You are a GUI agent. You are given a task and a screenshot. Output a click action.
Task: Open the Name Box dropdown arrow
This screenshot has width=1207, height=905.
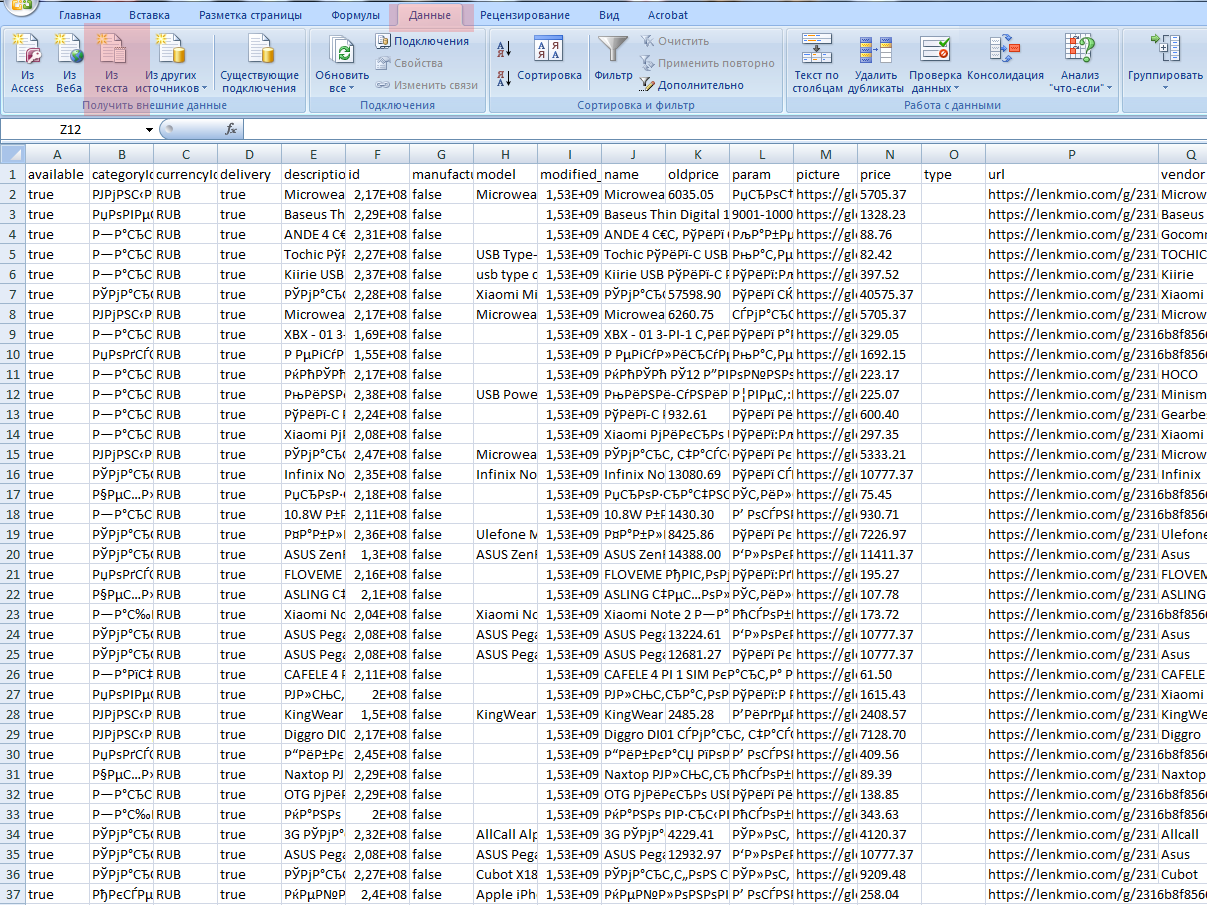150,130
